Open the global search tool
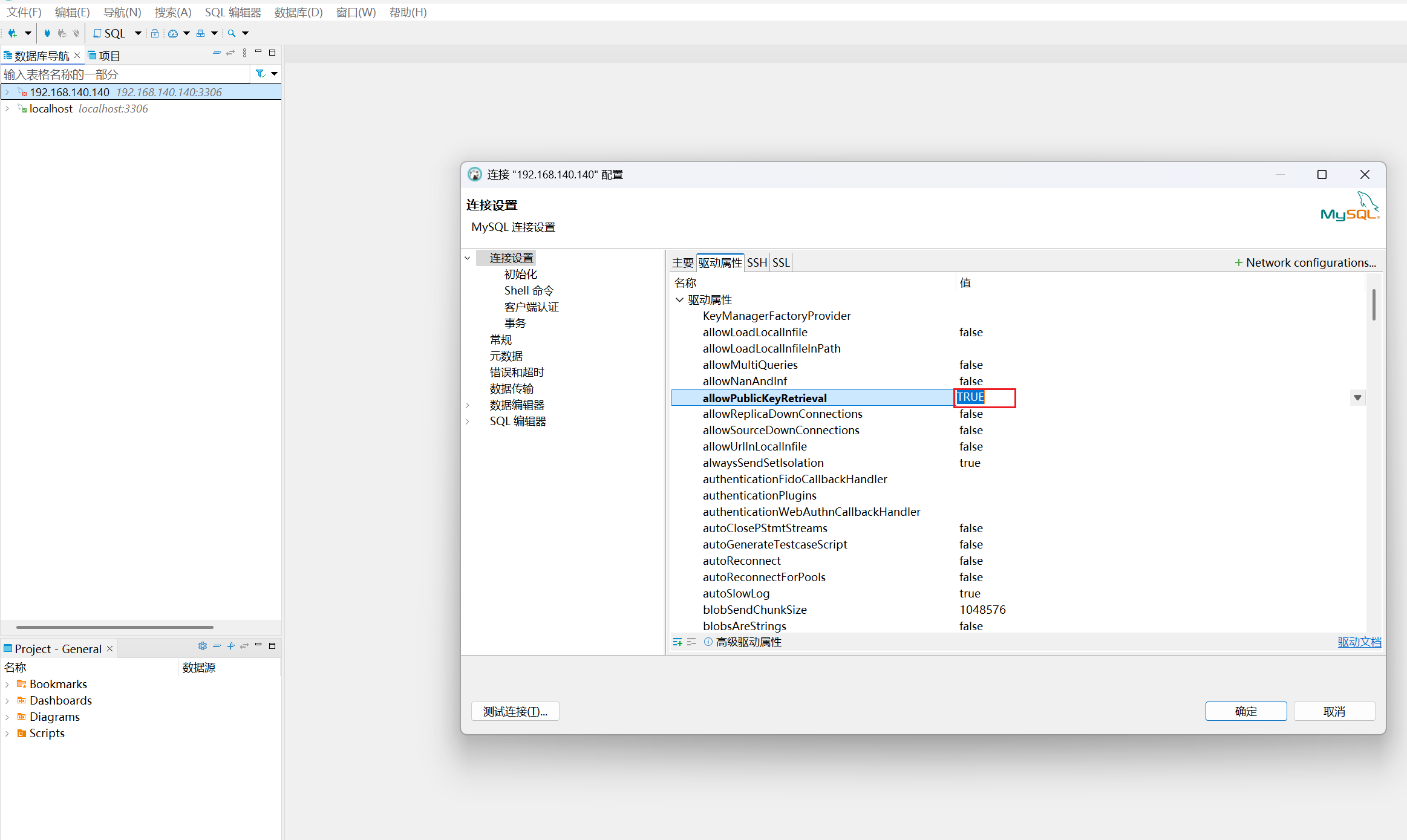 tap(230, 33)
